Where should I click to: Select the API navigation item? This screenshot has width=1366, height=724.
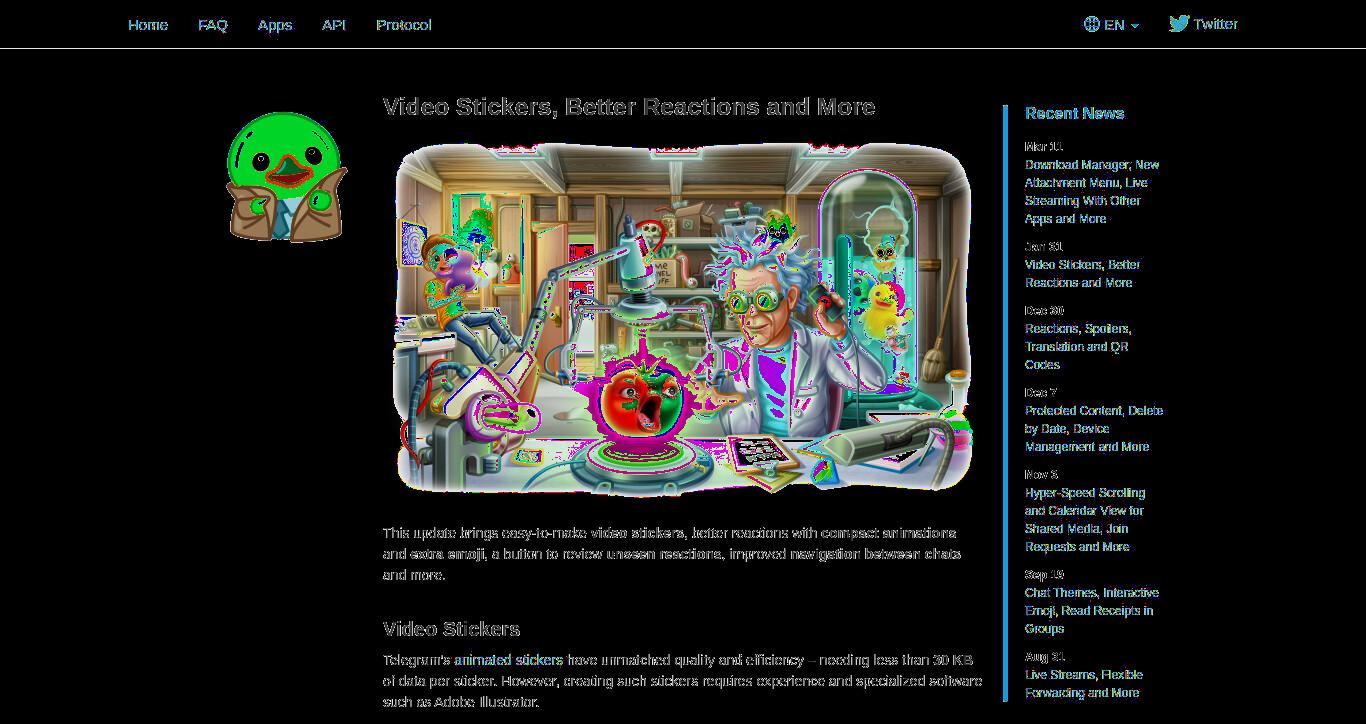334,25
